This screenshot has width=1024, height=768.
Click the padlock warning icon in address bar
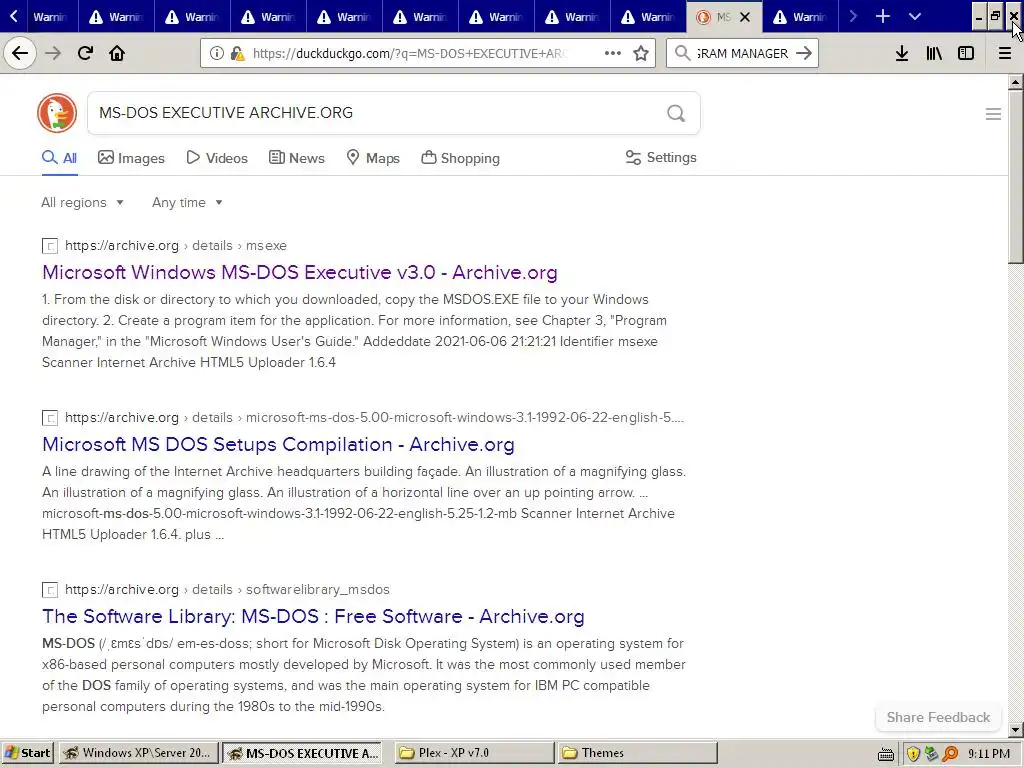click(238, 53)
